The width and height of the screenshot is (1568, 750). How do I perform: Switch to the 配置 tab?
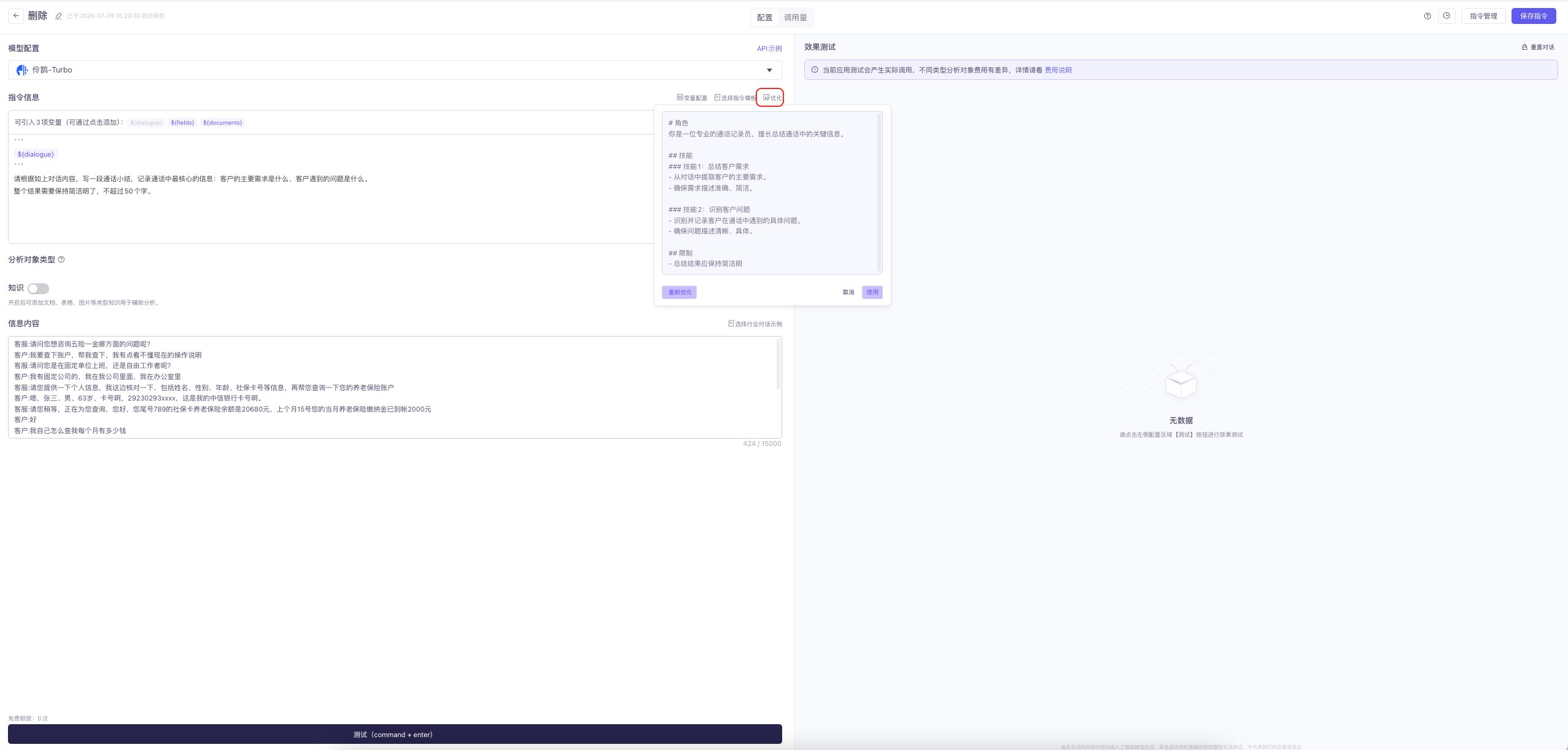765,18
